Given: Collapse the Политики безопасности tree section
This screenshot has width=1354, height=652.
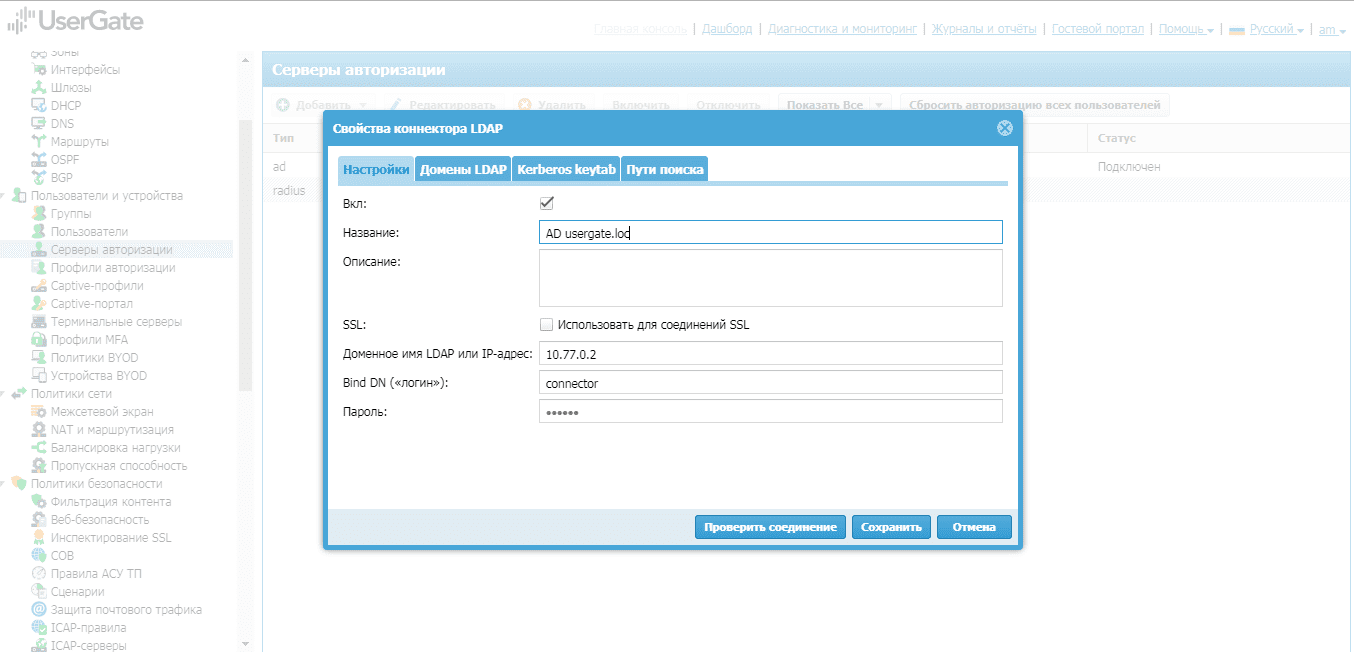Looking at the screenshot, I should pos(4,484).
